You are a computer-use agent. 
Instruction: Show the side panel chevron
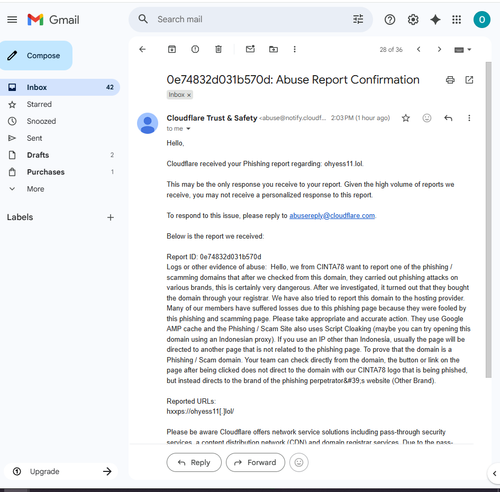pos(494,473)
